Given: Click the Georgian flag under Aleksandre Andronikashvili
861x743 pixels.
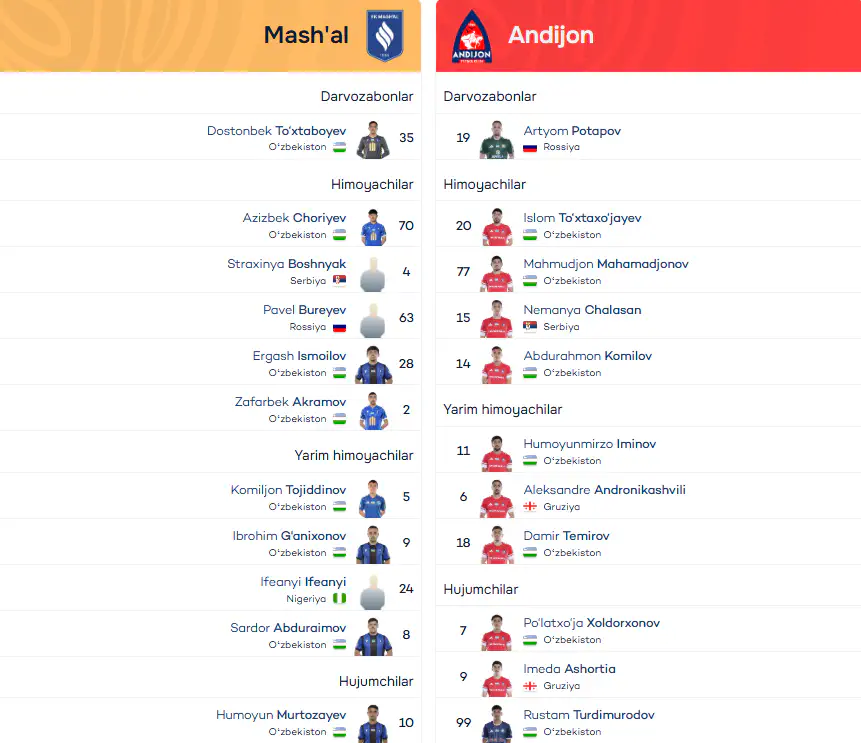Looking at the screenshot, I should [530, 506].
